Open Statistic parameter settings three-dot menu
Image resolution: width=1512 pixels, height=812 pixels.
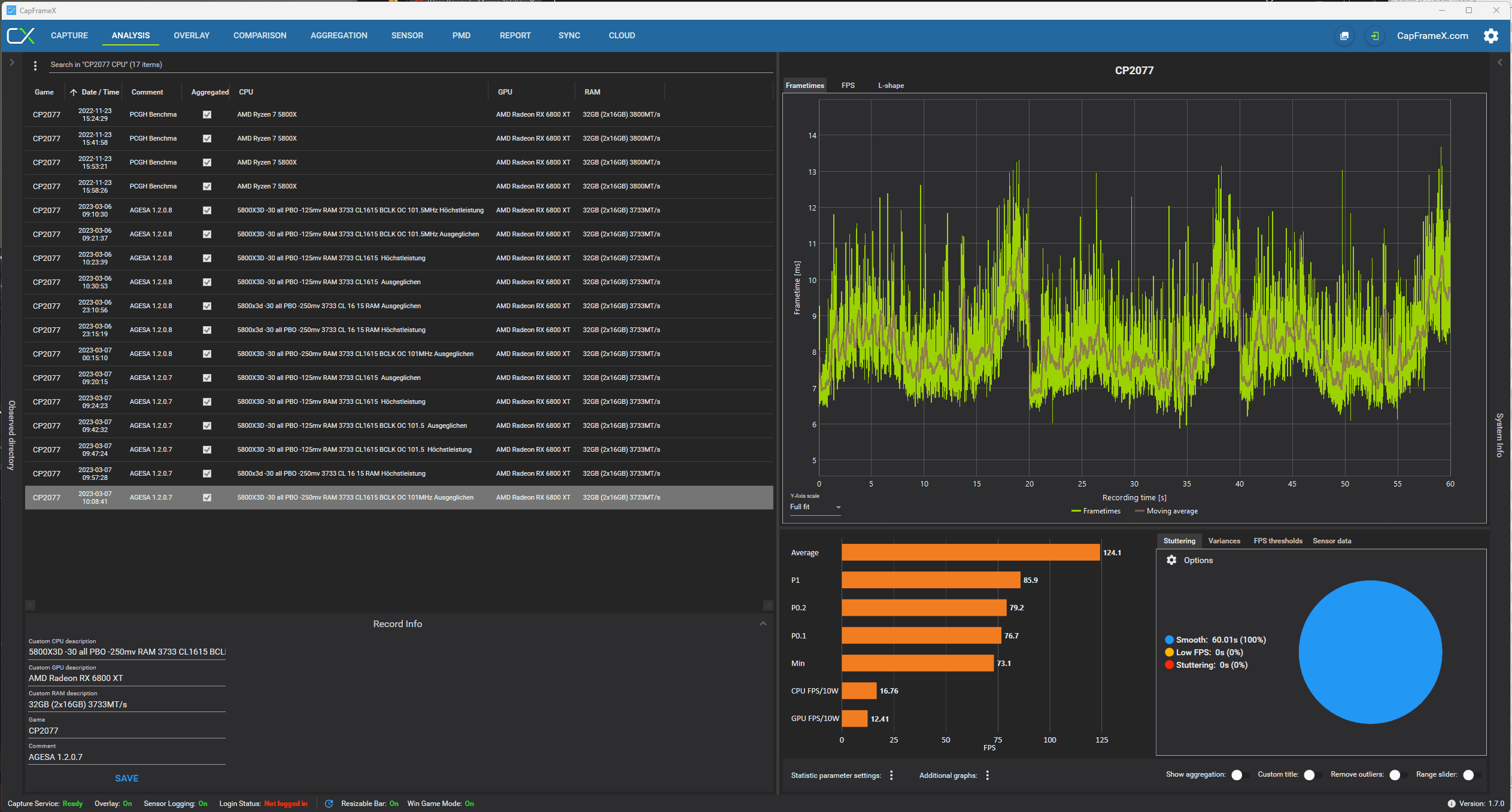(891, 775)
